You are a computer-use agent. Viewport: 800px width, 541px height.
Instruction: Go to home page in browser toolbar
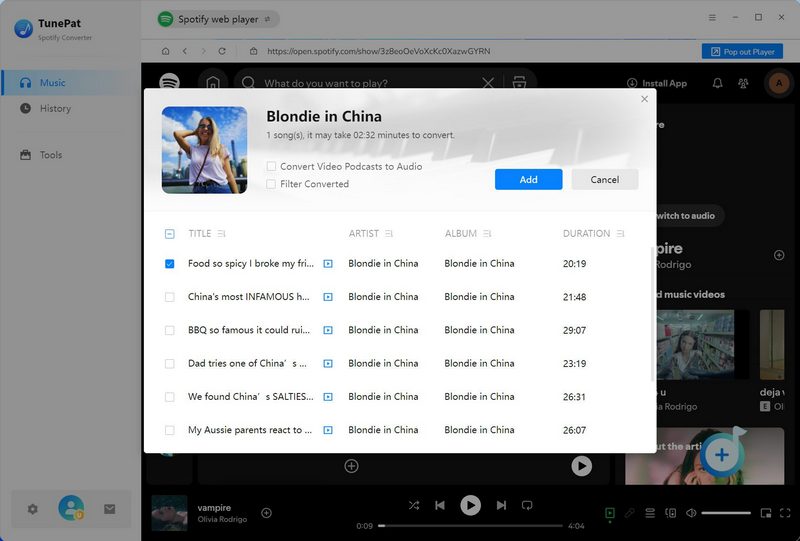point(165,51)
